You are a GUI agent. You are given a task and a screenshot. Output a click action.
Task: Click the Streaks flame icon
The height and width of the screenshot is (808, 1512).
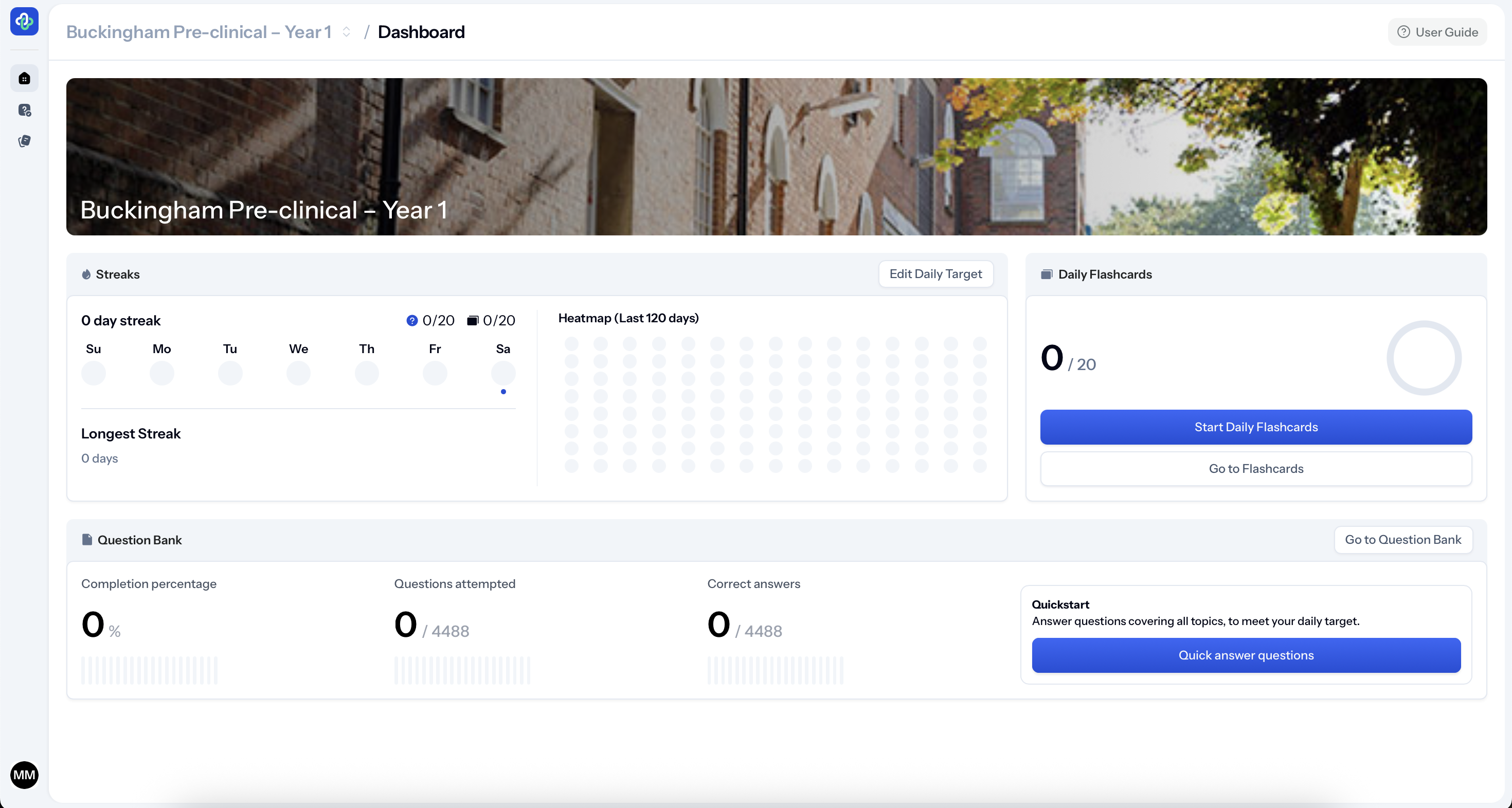pos(86,274)
